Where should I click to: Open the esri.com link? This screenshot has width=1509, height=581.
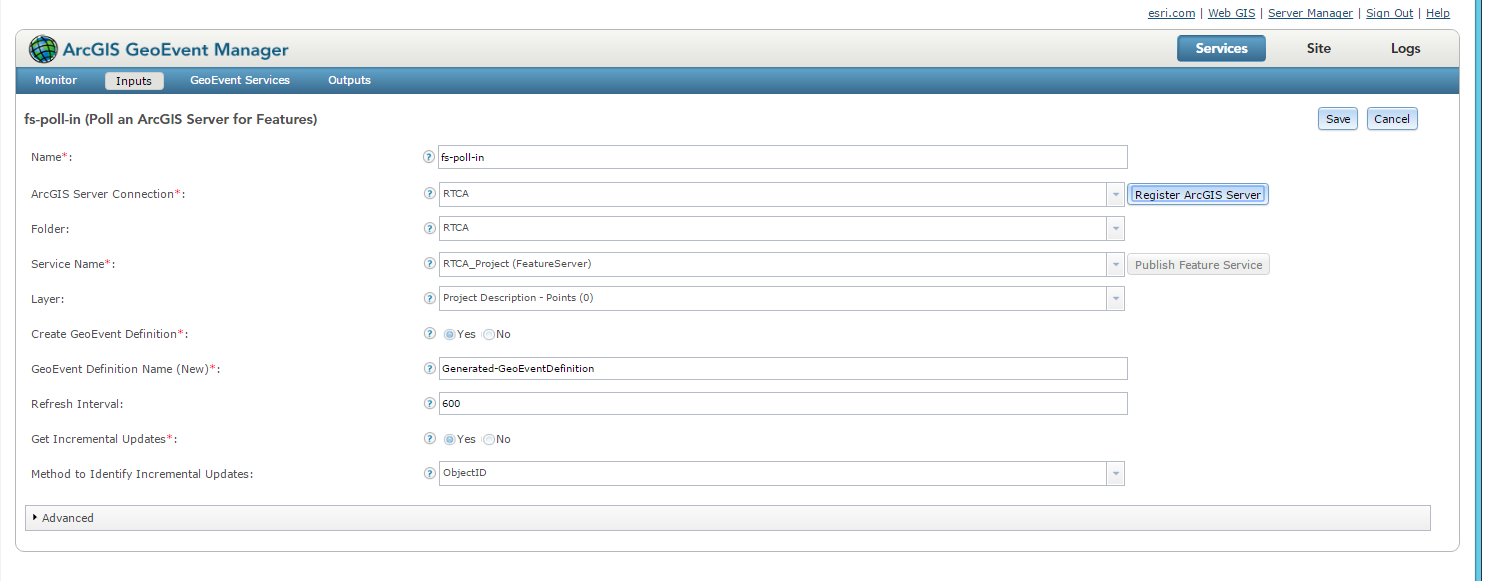pos(1171,13)
